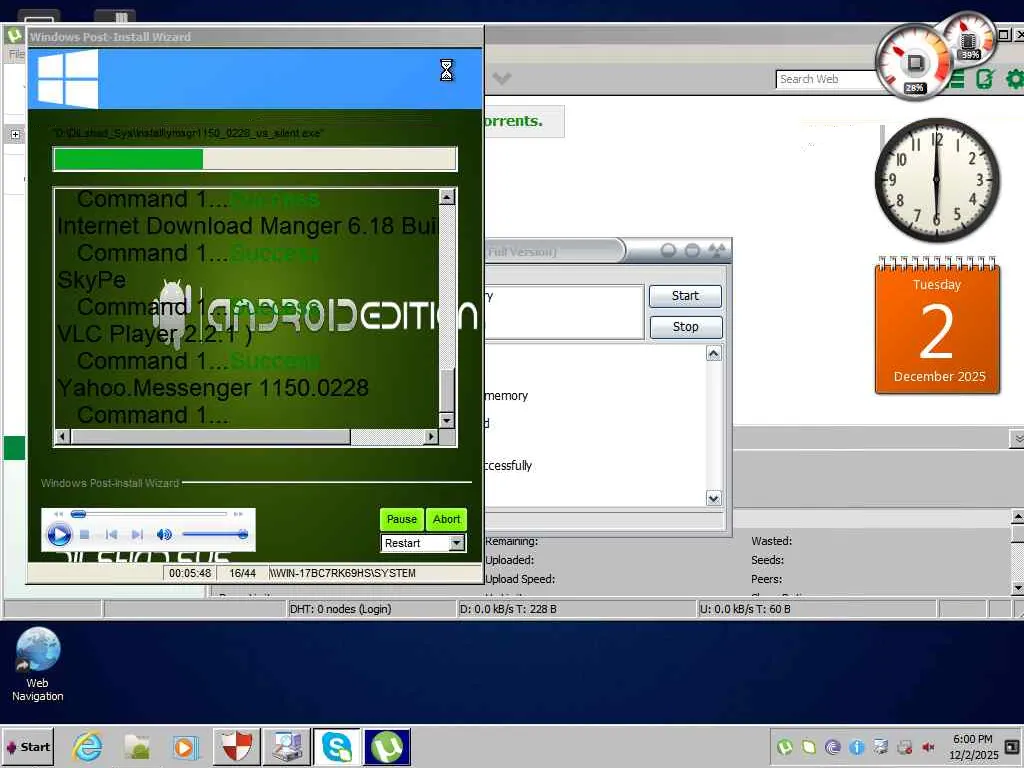Screen dimensions: 1024x768
Task: Skip to next track in the wizard's media player
Action: point(136,535)
